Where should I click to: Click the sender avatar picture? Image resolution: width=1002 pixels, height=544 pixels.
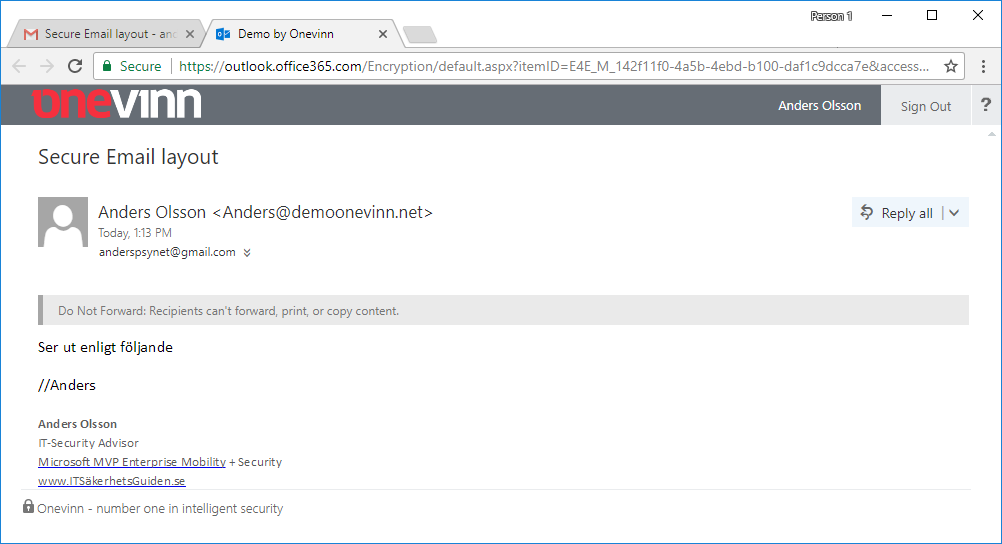tap(63, 222)
